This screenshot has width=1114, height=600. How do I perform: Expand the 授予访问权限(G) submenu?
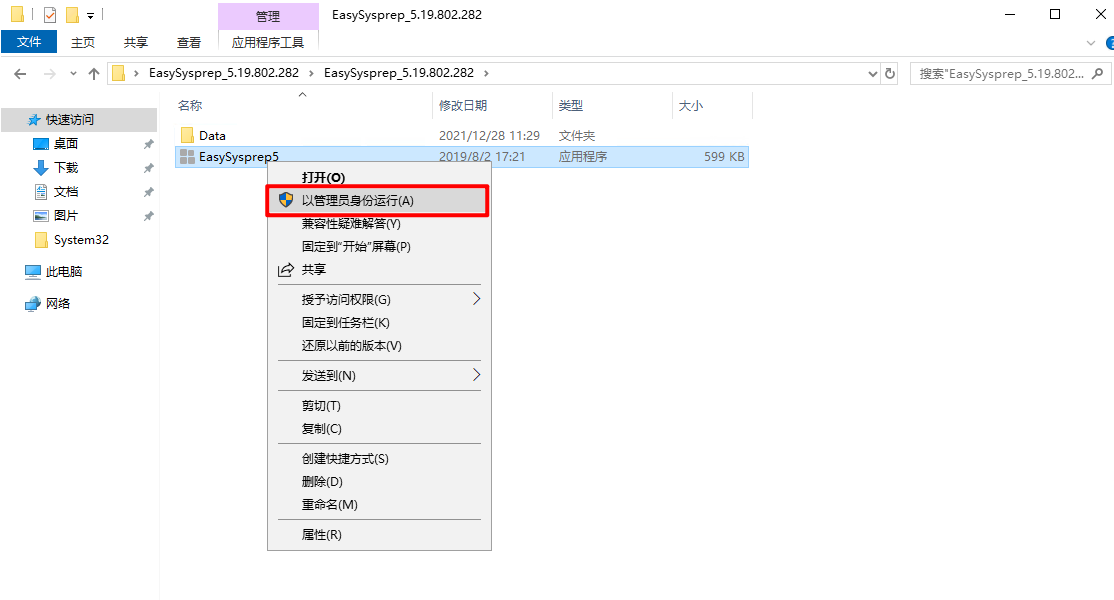point(476,299)
